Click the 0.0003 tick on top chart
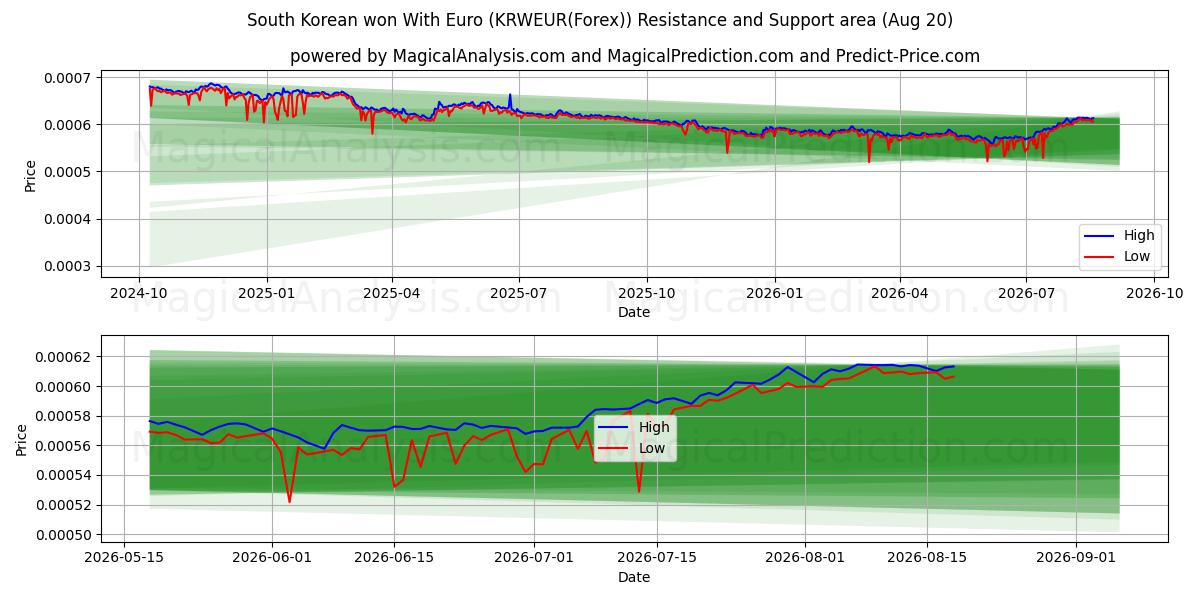The height and width of the screenshot is (600, 1200). point(68,266)
